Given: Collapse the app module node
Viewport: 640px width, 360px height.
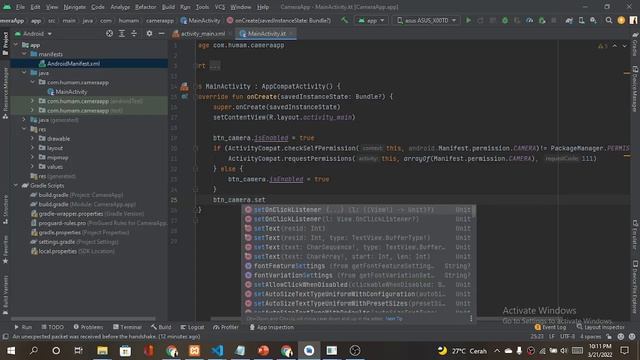Looking at the screenshot, I should (16, 45).
